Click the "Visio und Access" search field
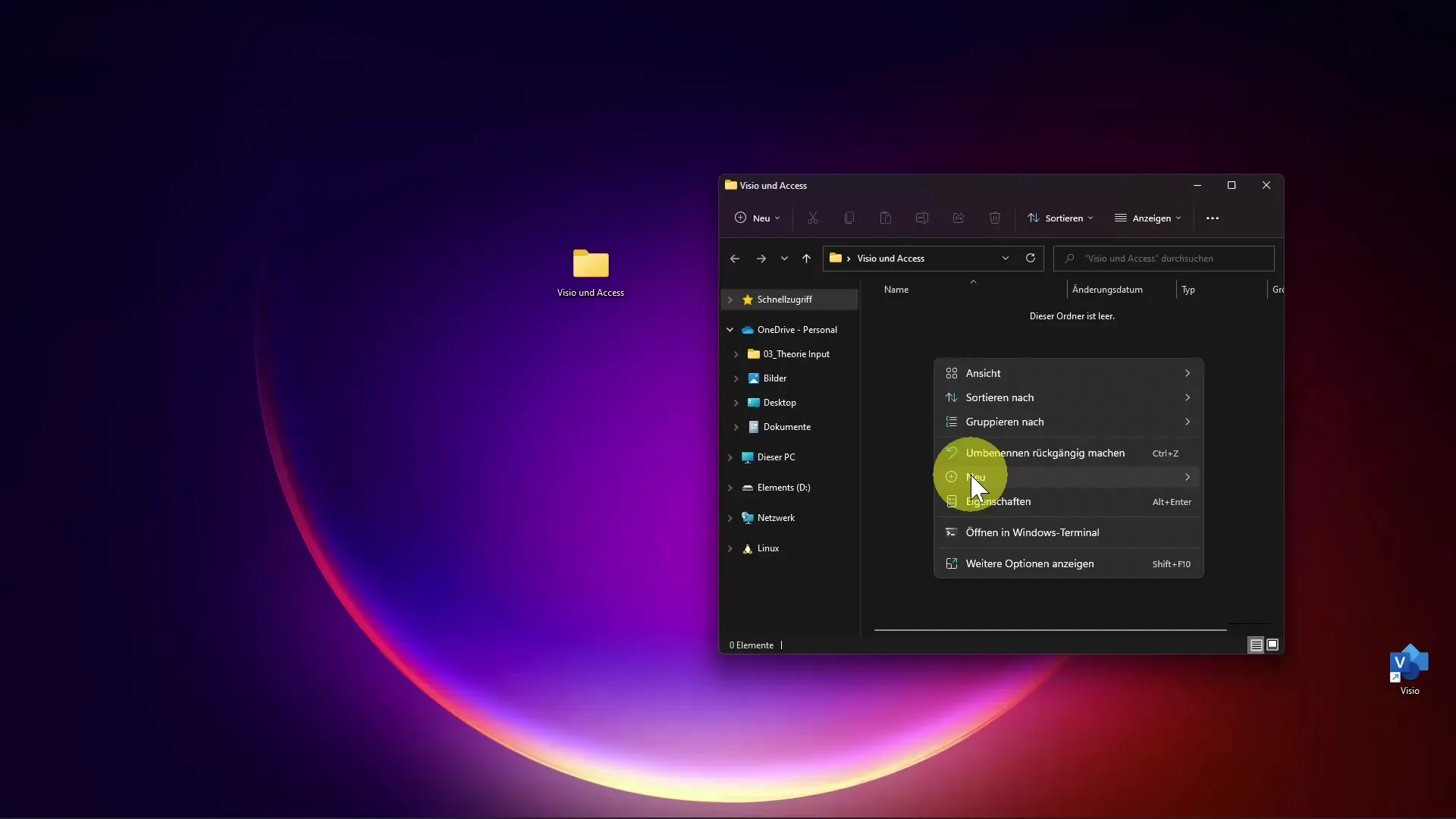The width and height of the screenshot is (1456, 819). coord(1163,259)
